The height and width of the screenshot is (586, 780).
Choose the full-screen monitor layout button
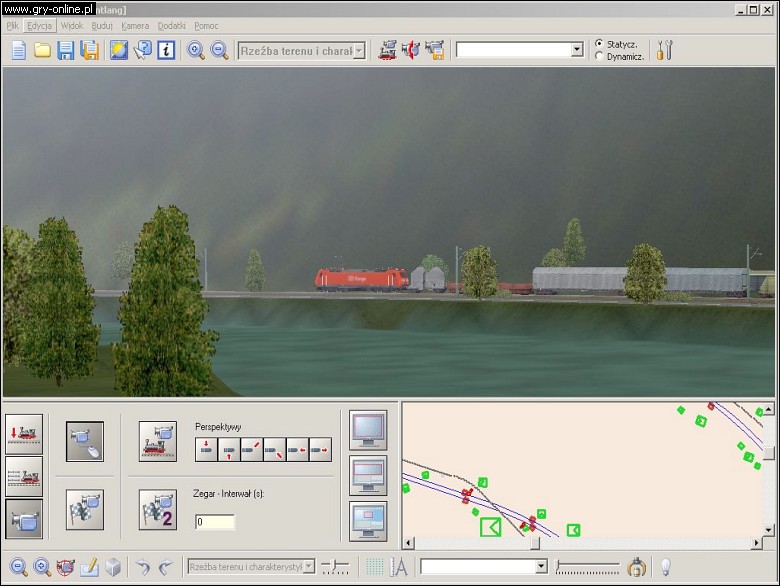(x=368, y=430)
